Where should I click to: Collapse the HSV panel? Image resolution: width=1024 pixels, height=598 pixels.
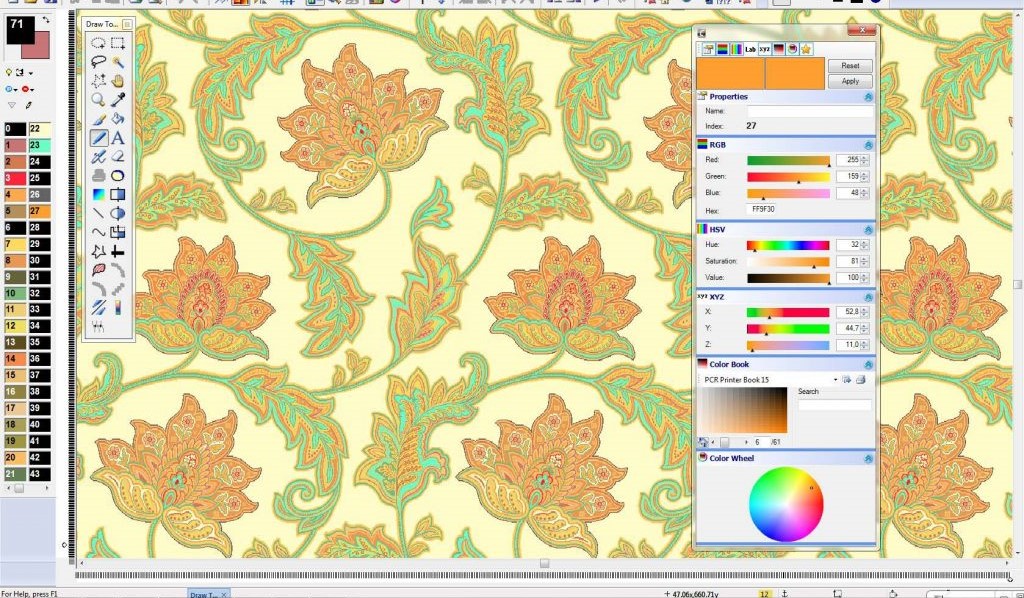(x=868, y=229)
